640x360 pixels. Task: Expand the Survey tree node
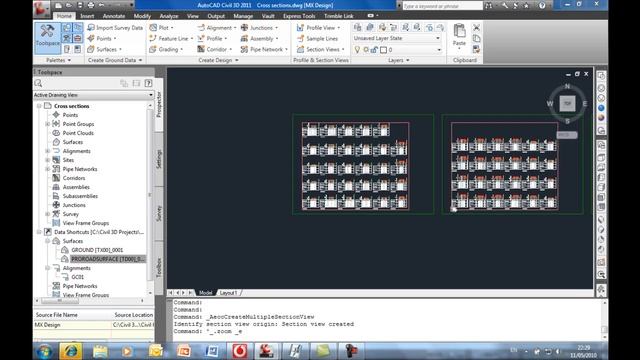click(x=48, y=214)
